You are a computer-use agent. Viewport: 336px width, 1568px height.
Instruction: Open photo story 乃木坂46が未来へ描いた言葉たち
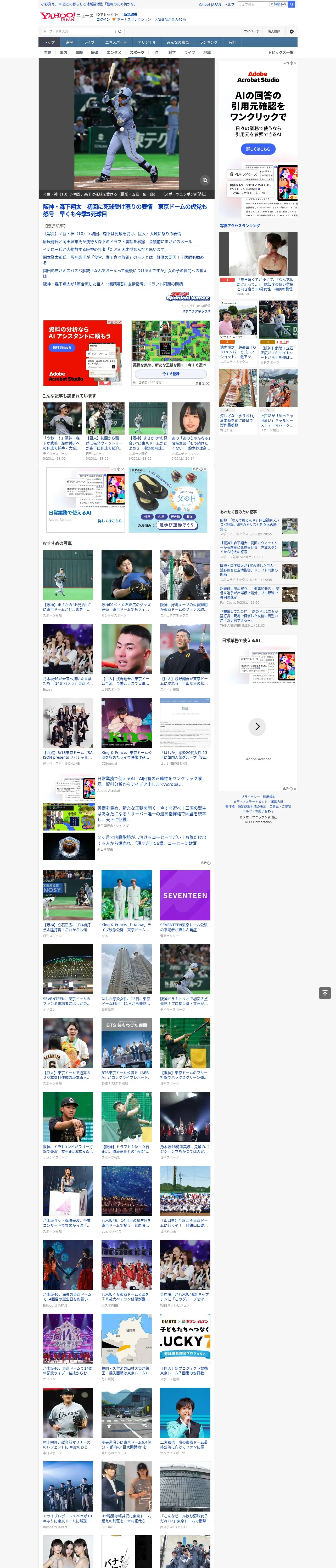pyautogui.click(x=68, y=681)
